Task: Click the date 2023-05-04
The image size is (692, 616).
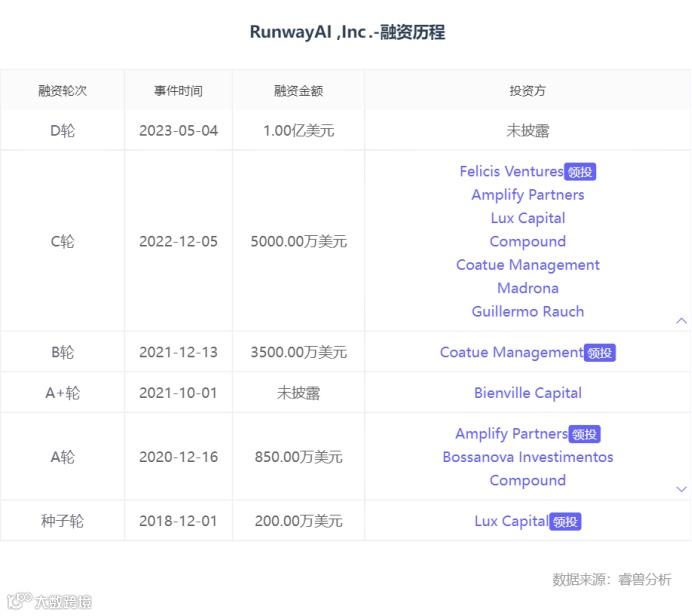Action: [178, 131]
